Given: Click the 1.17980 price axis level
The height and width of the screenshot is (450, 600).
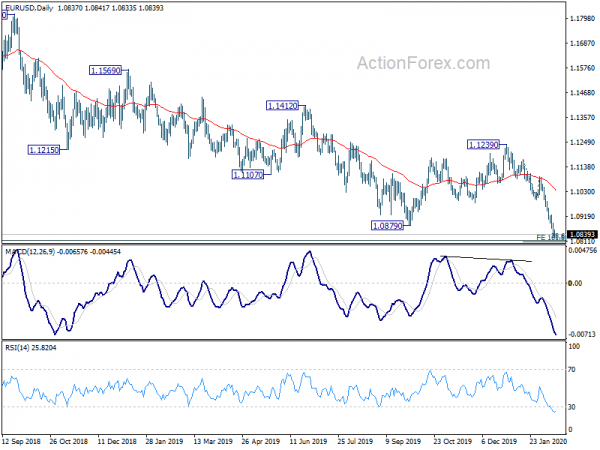Looking at the screenshot, I should (x=582, y=18).
